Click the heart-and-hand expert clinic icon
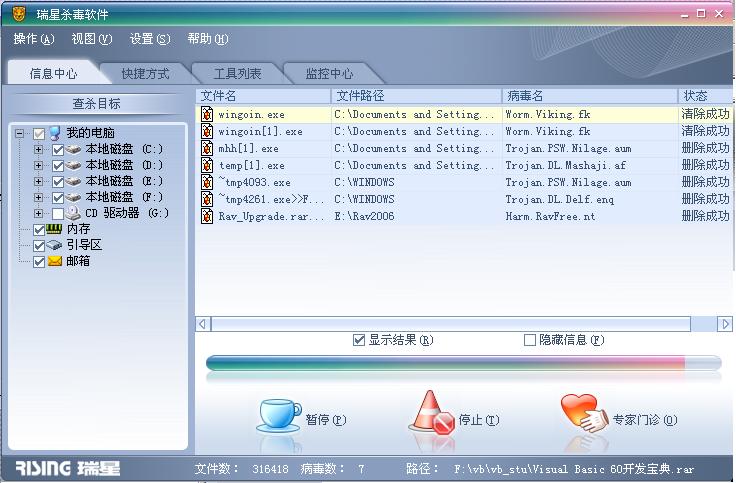The height and width of the screenshot is (483, 736). (583, 413)
